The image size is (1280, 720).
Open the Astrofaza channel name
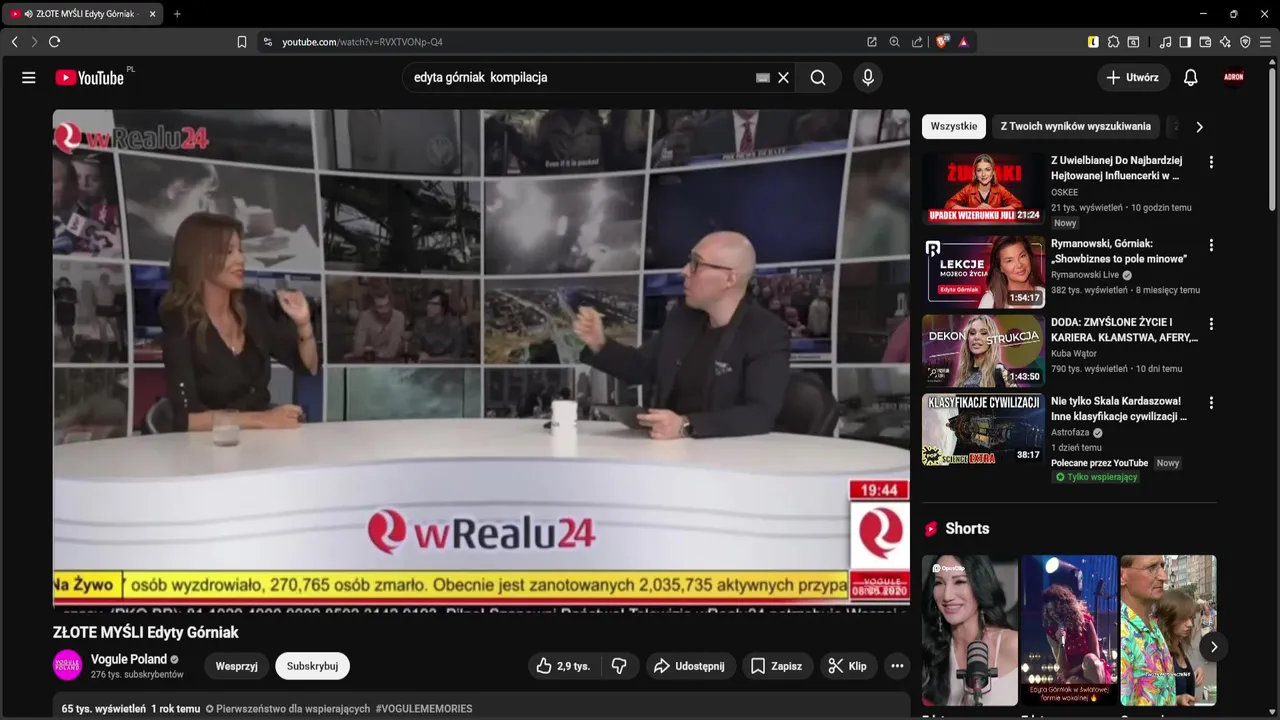click(1070, 433)
